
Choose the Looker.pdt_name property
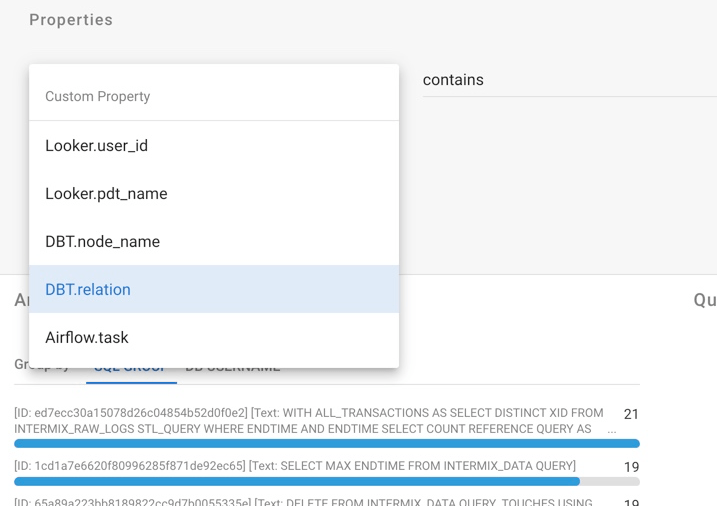[x=106, y=194]
